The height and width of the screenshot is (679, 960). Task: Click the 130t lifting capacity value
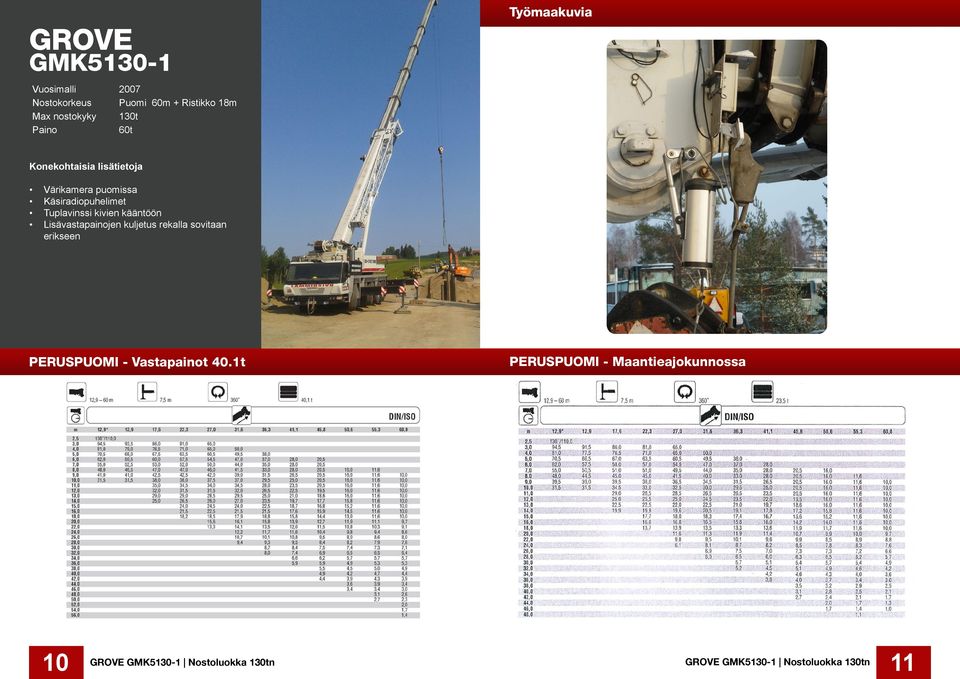pyautogui.click(x=129, y=116)
